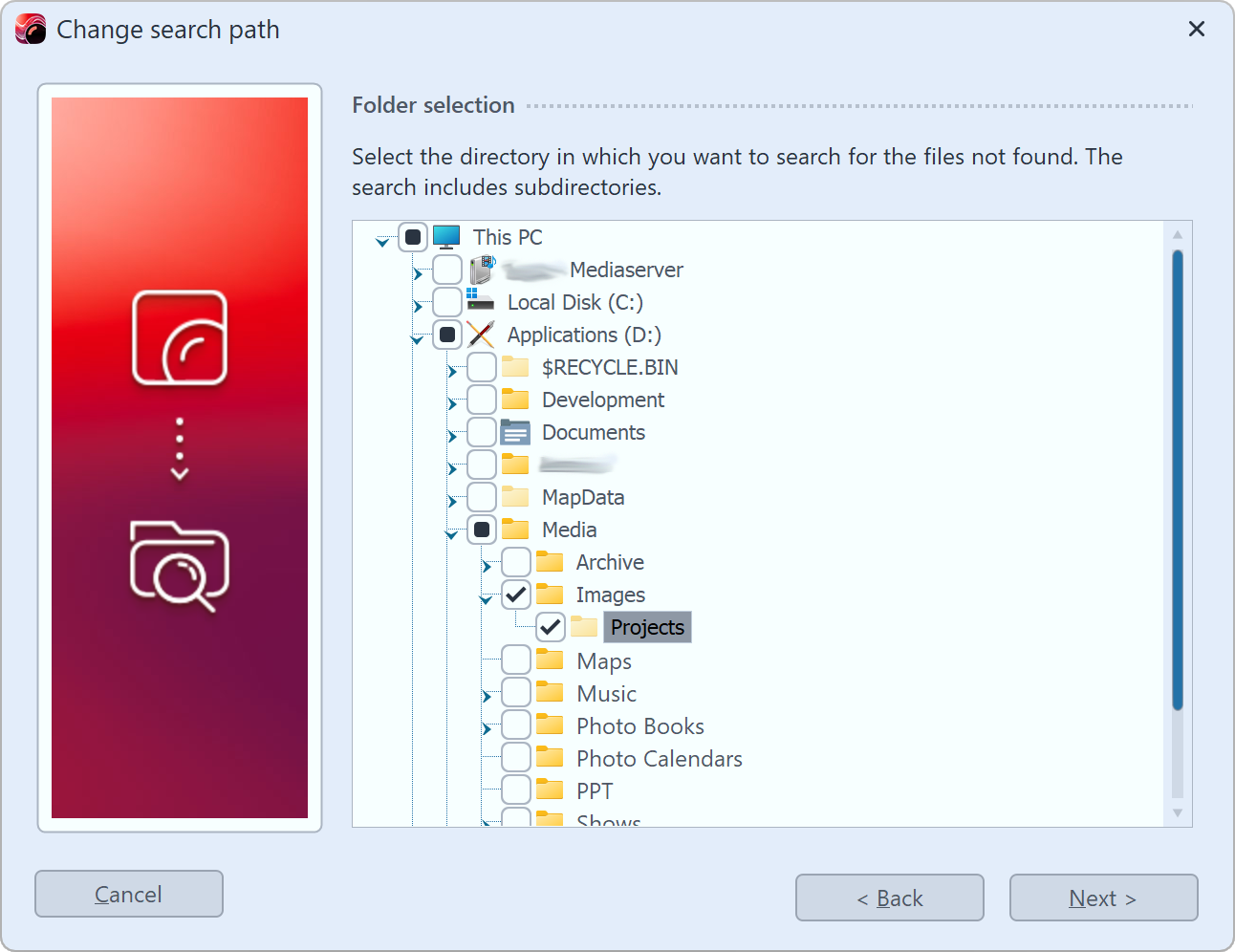Enable the Archive folder checkbox
1235x952 pixels.
coord(516,562)
